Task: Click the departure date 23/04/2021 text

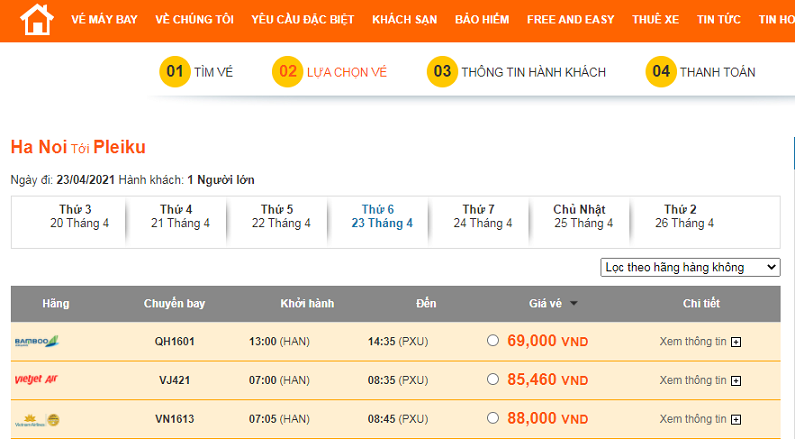Action: [x=86, y=180]
